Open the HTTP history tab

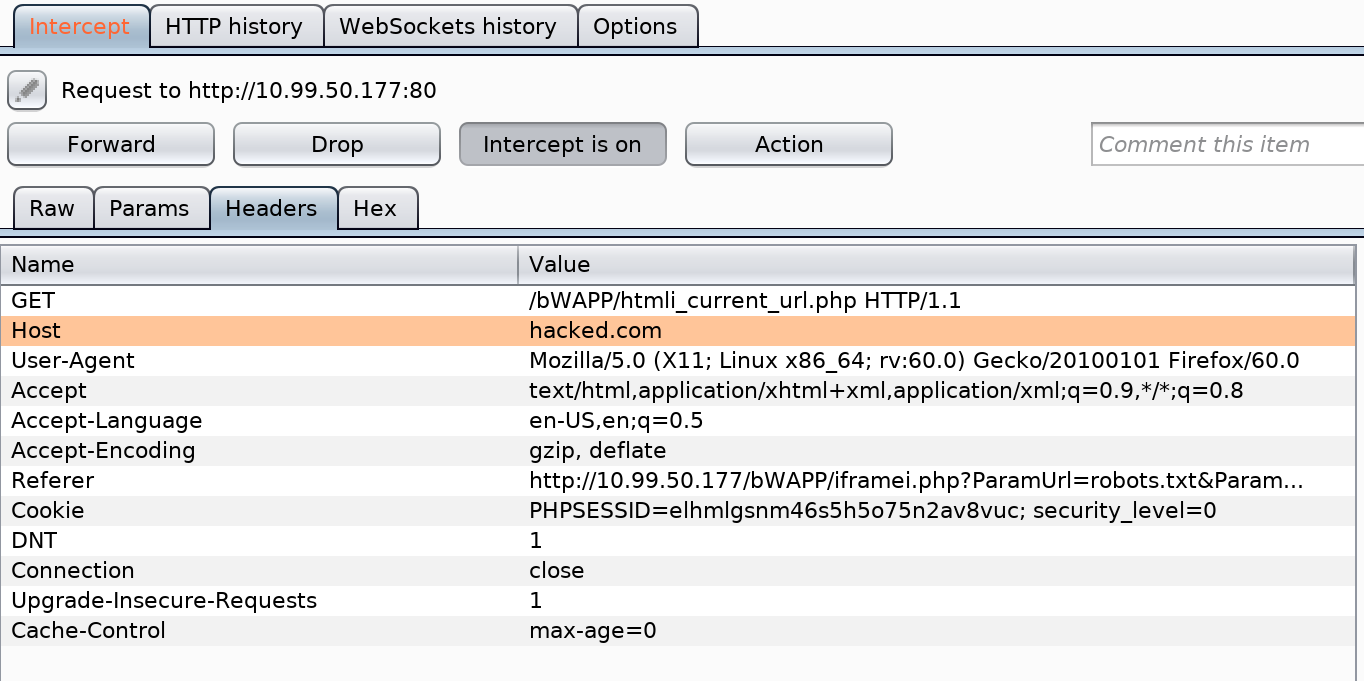tap(235, 26)
